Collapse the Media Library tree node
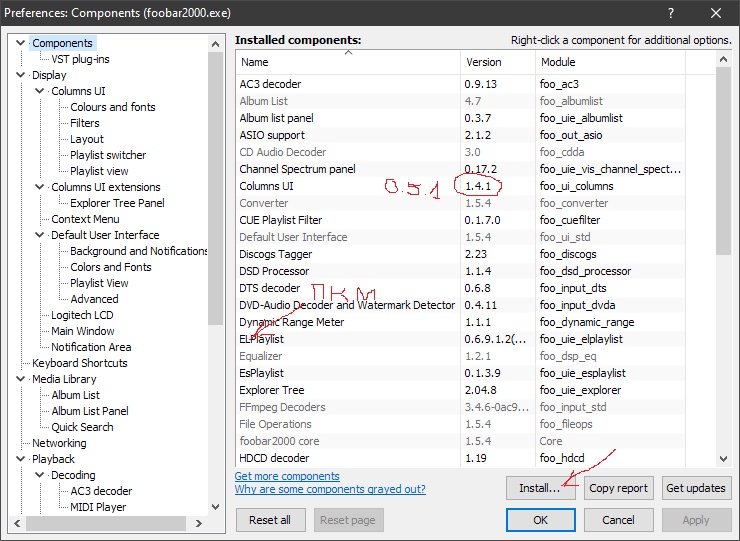 pyautogui.click(x=21, y=379)
